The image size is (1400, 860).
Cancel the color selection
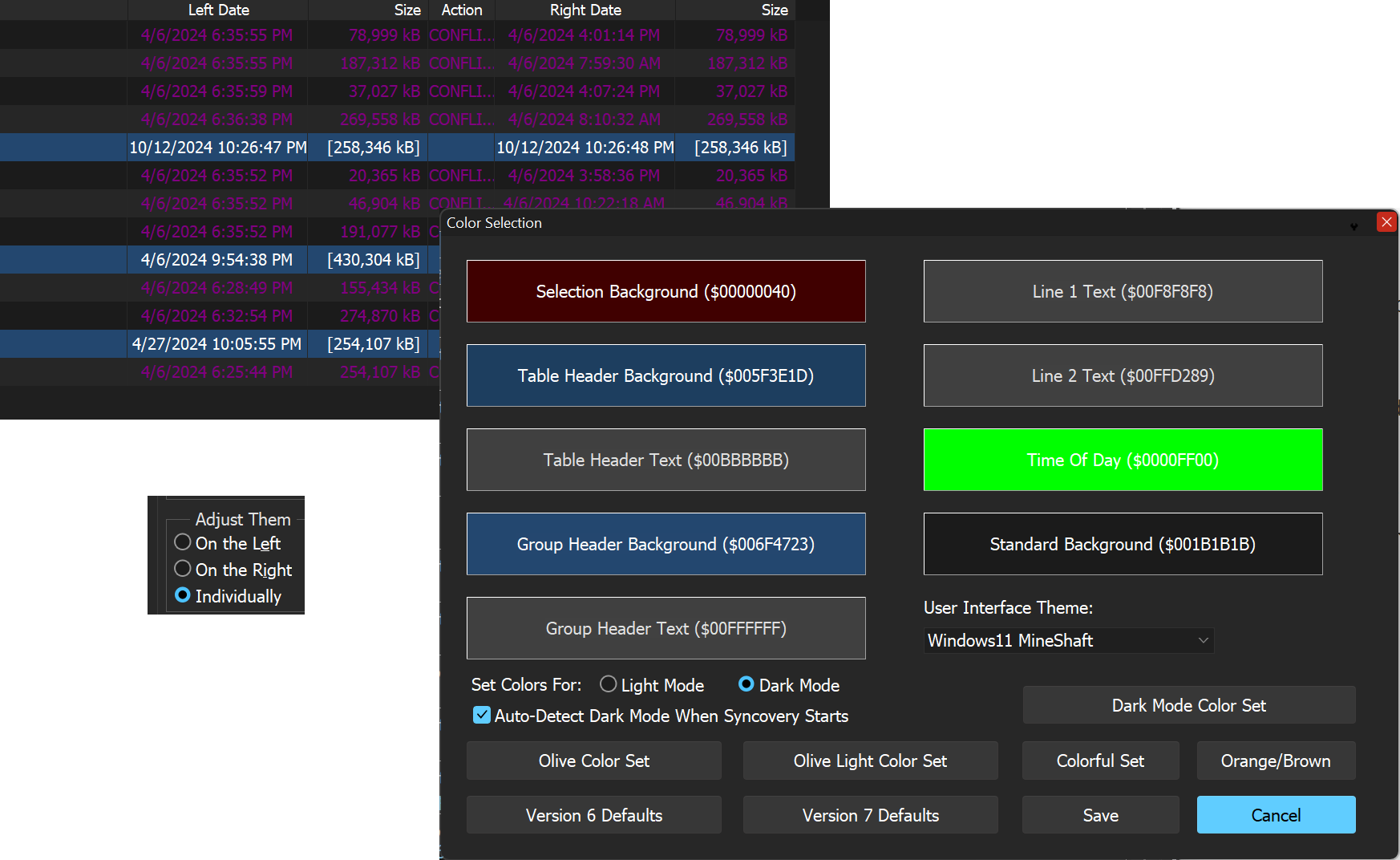pyautogui.click(x=1276, y=815)
